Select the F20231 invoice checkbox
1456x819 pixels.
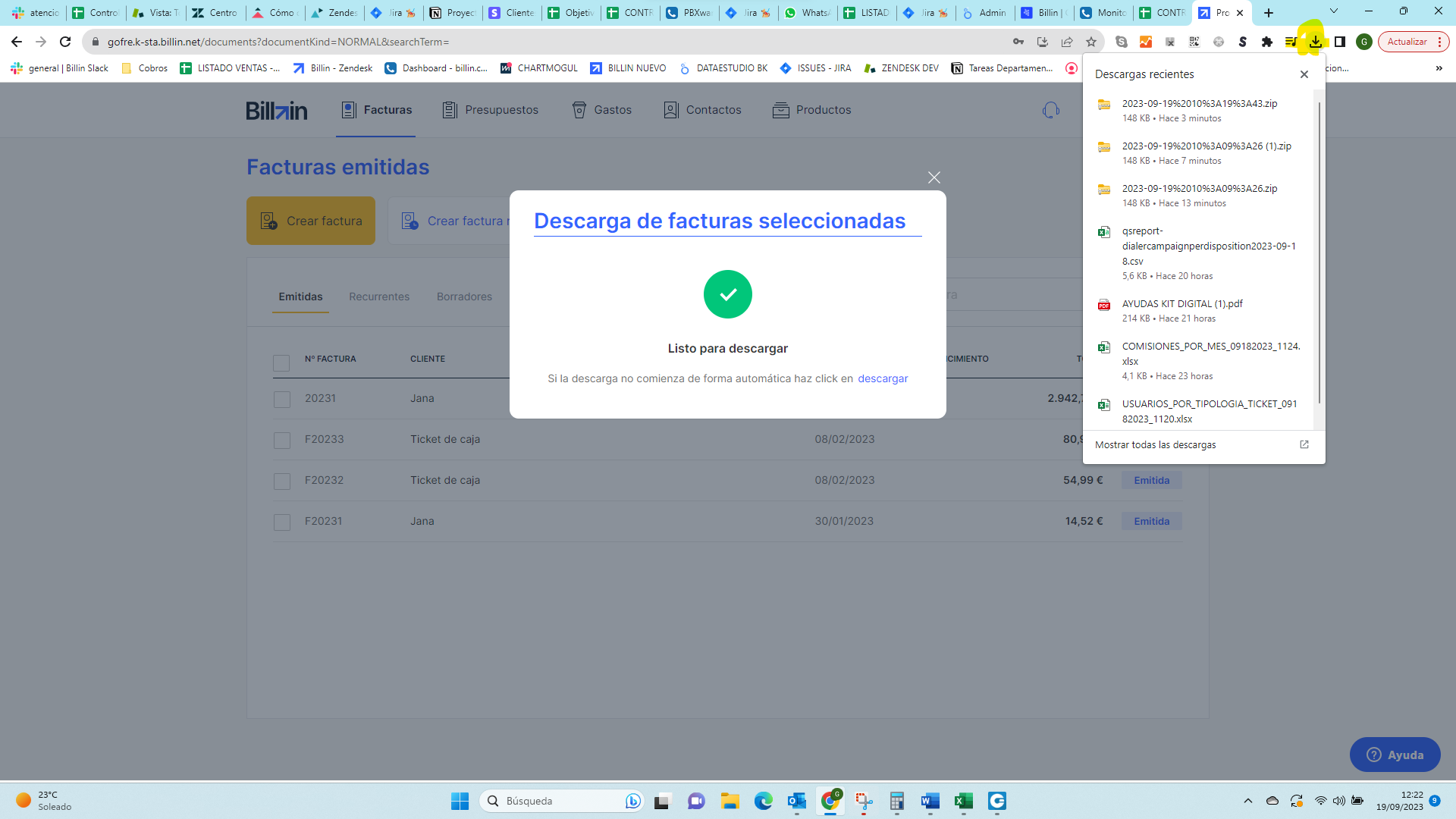(x=282, y=522)
